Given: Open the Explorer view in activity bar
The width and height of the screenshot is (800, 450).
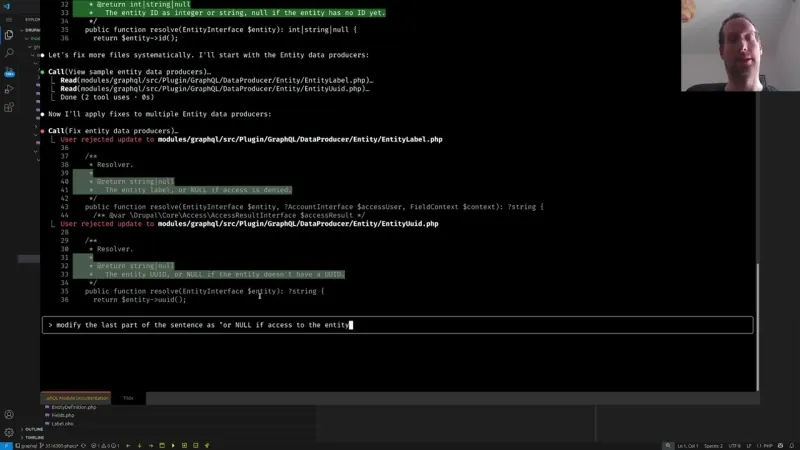Looking at the screenshot, I should 9,32.
